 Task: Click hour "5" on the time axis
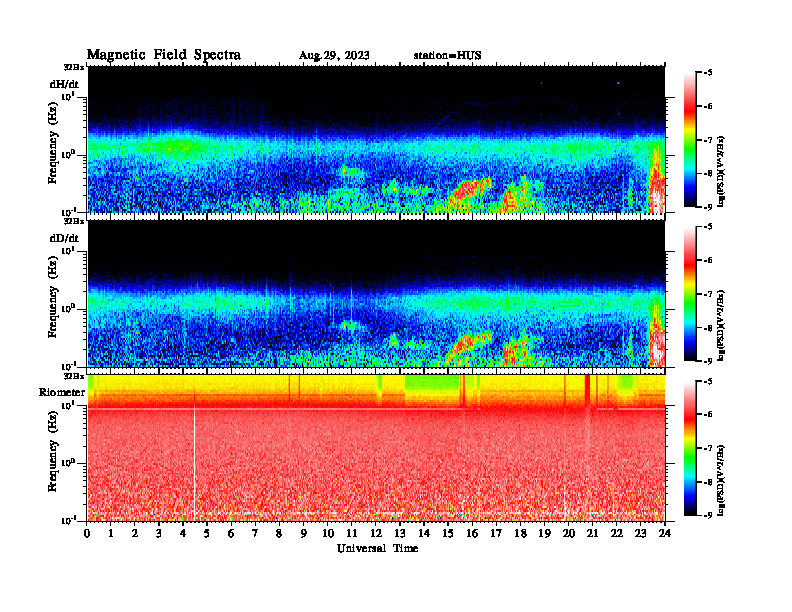(x=207, y=533)
